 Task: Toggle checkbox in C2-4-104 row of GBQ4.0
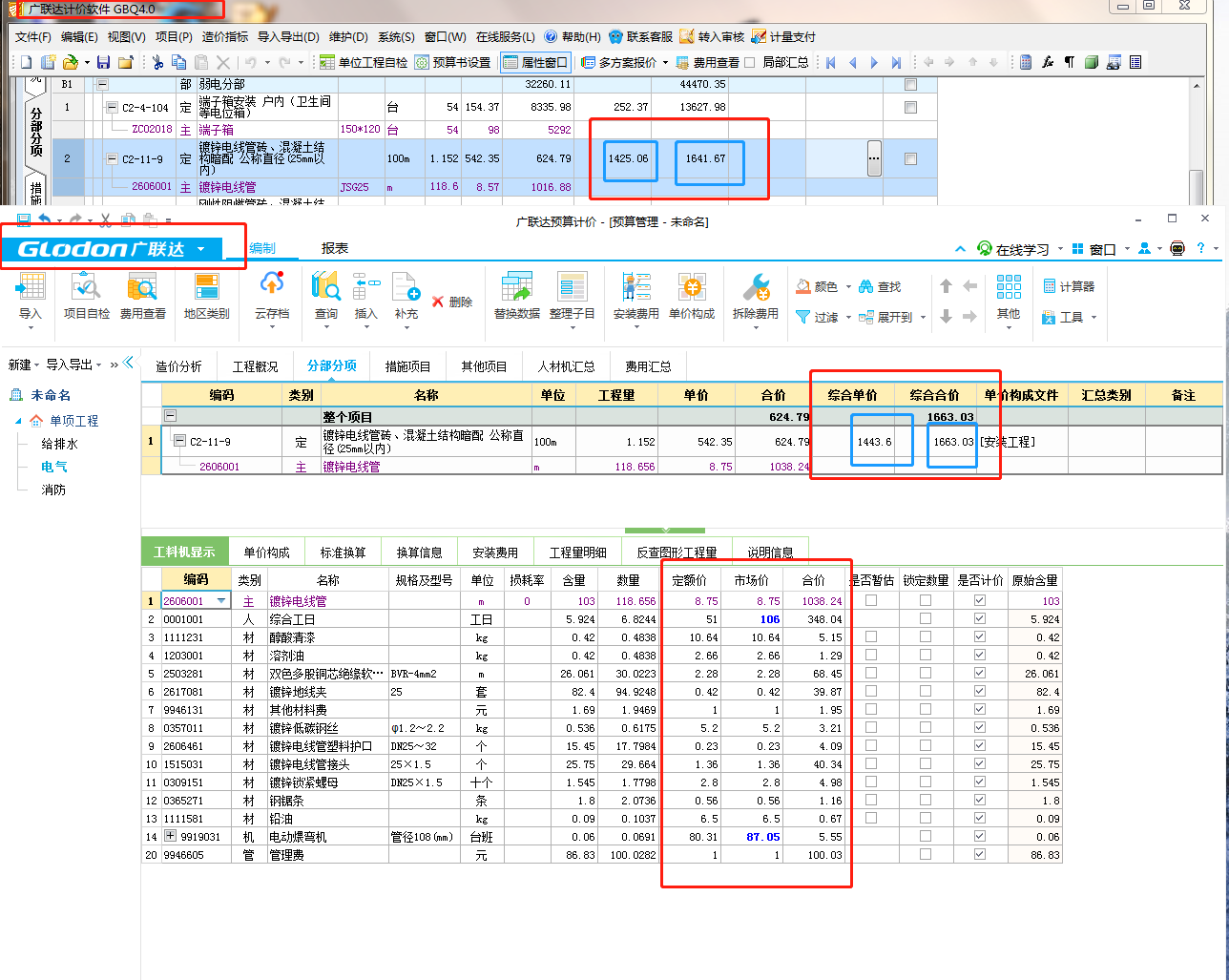pyautogui.click(x=910, y=107)
